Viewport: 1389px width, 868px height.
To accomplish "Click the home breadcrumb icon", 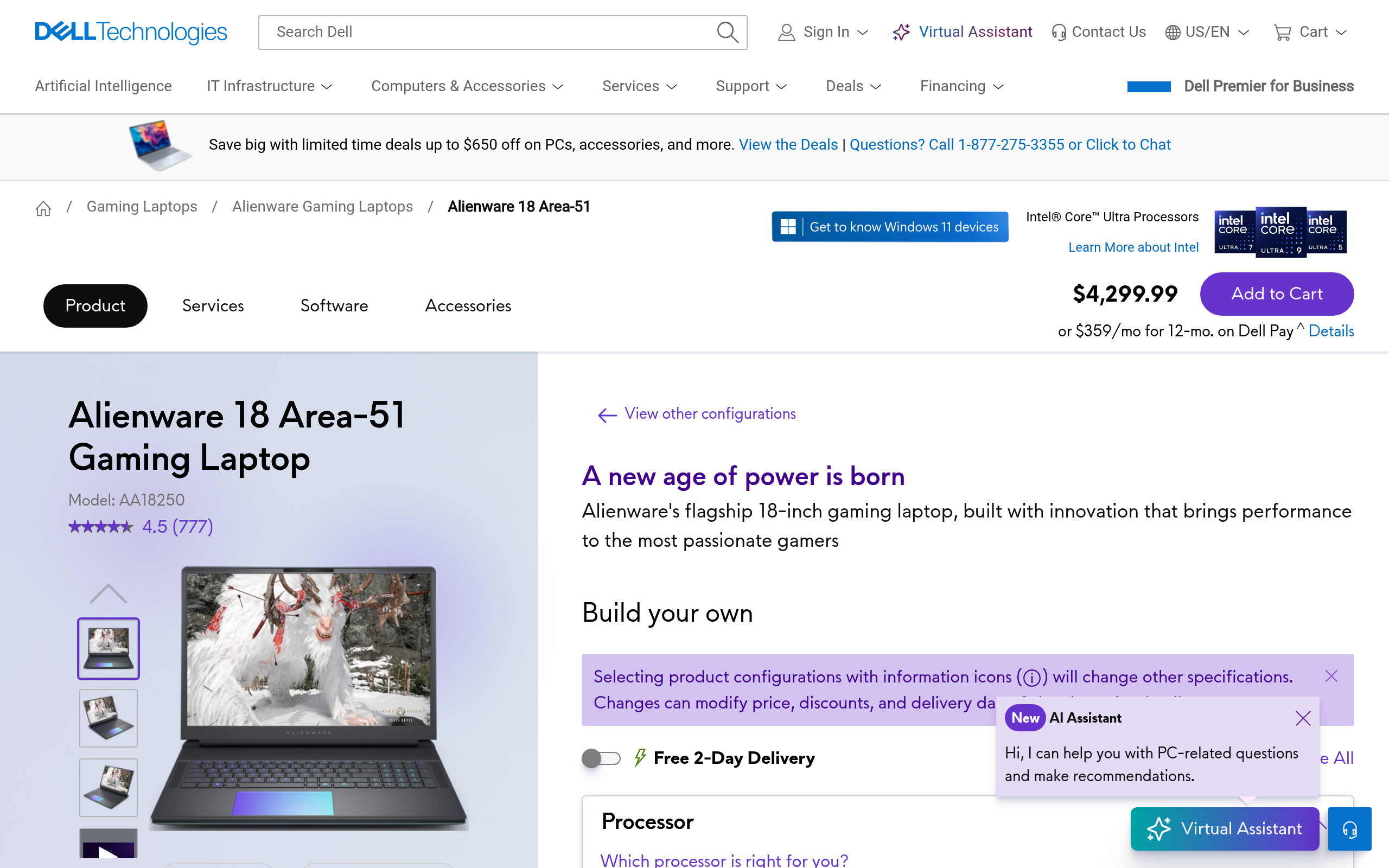I will click(43, 208).
